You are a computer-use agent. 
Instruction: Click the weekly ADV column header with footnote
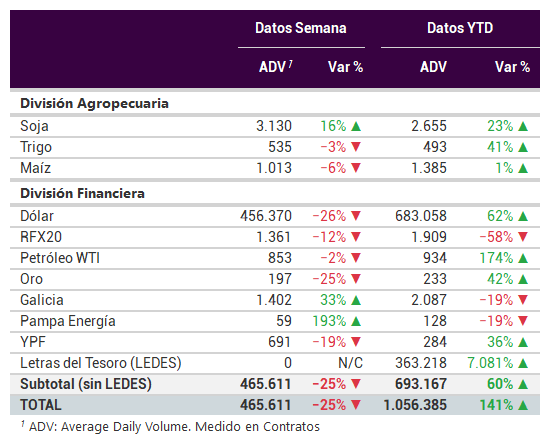(x=276, y=67)
